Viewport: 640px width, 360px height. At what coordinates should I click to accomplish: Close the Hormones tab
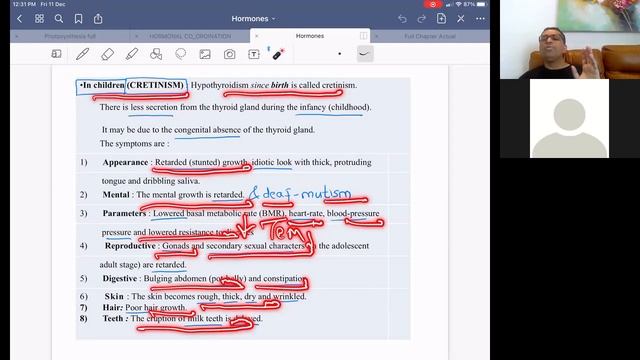click(256, 36)
